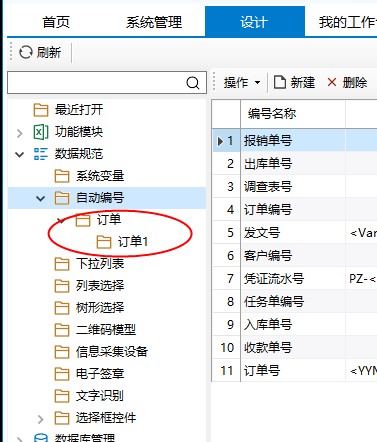The image size is (377, 442).
Task: Switch to the 系统管理 tab
Action: click(x=154, y=22)
